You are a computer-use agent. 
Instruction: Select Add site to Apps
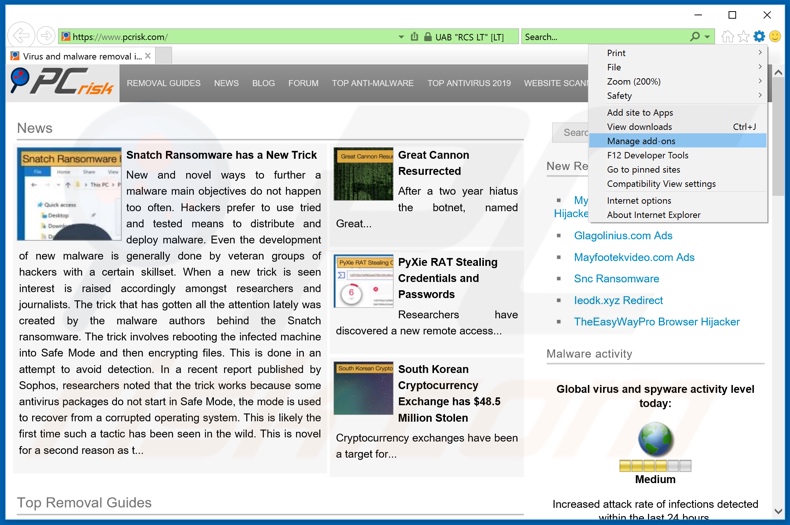pyautogui.click(x=678, y=112)
